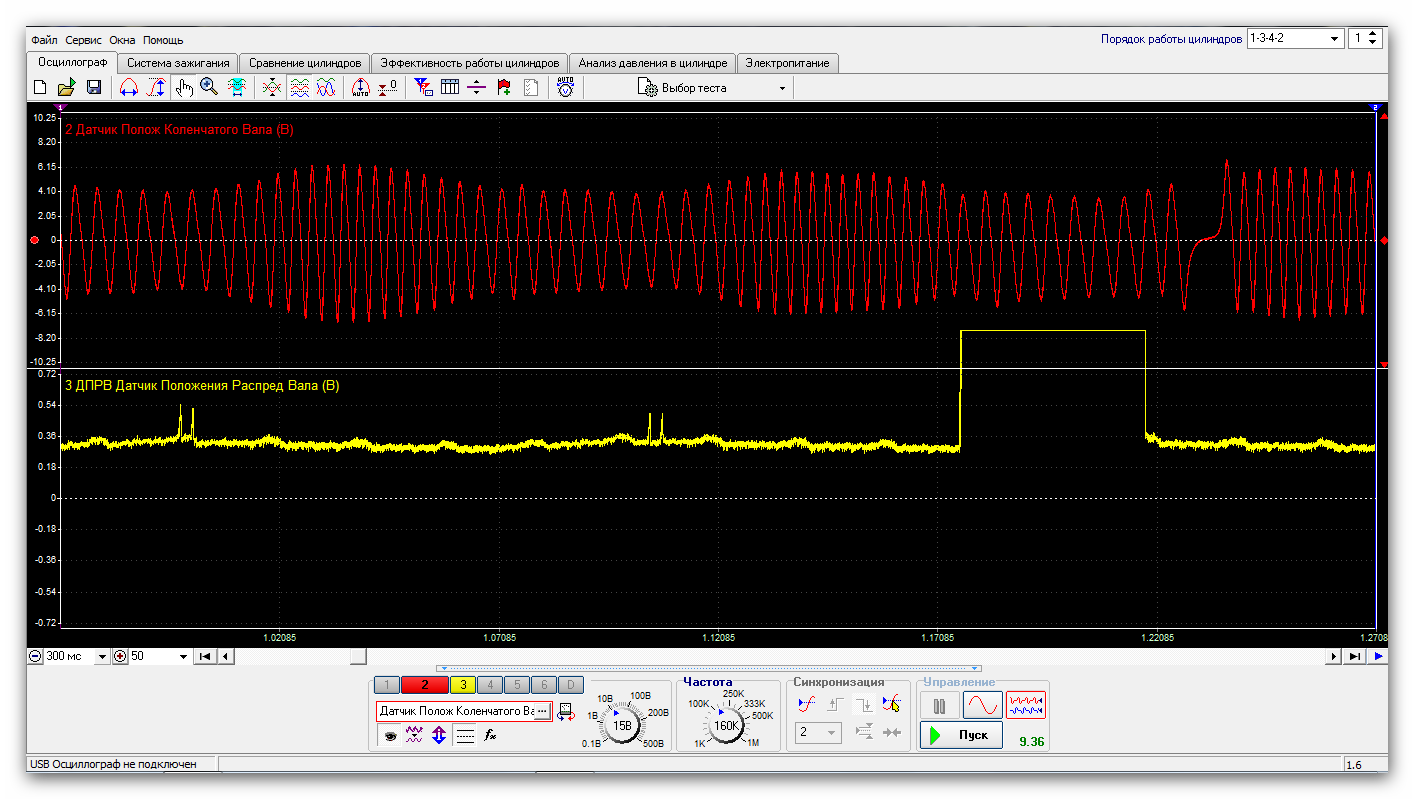Switch to Система зажигания tab
This screenshot has height=799, width=1414.
tap(178, 63)
